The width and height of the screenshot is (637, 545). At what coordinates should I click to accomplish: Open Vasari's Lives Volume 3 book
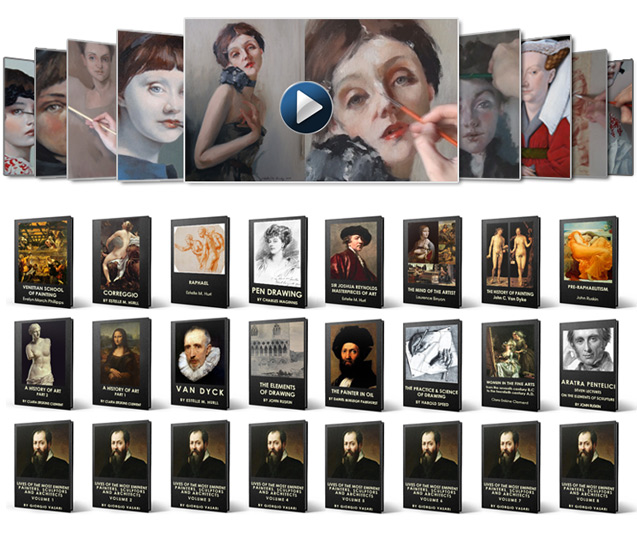coord(200,466)
